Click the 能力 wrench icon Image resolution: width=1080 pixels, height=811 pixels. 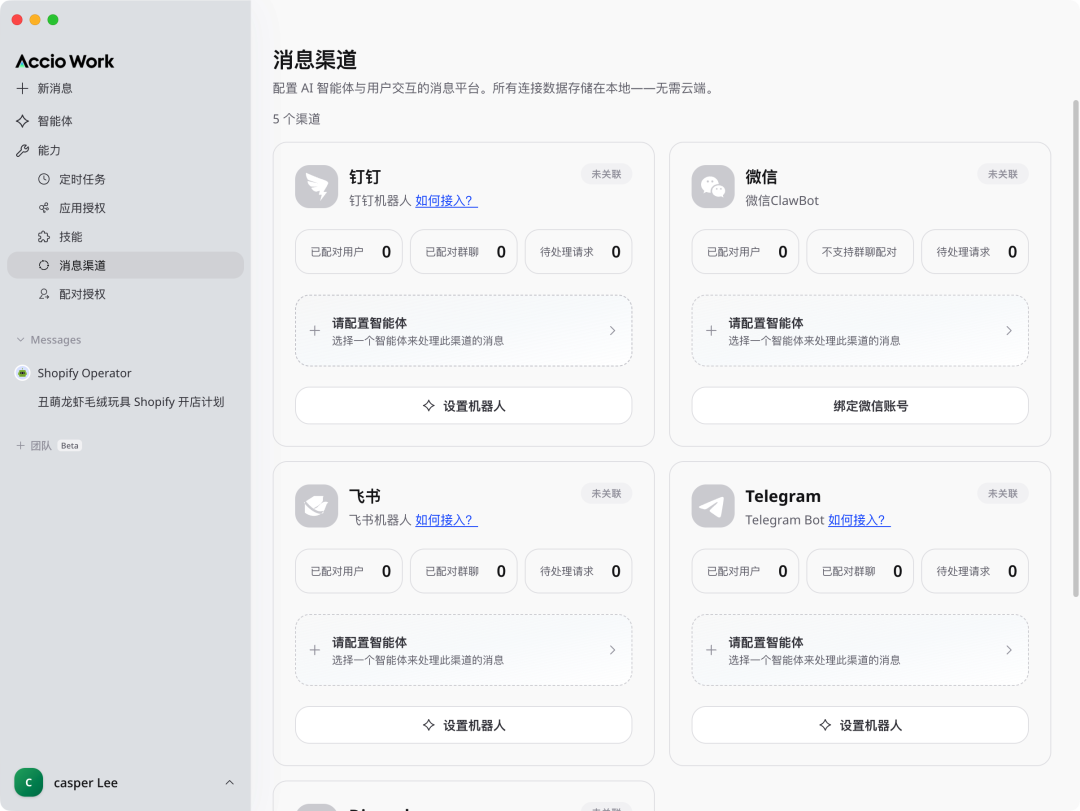[22, 150]
